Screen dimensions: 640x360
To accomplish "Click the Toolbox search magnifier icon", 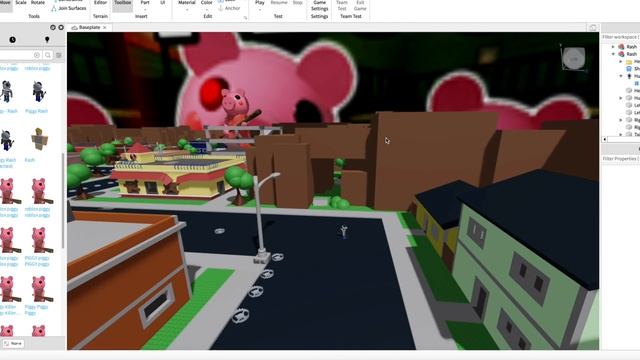I will [48, 55].
